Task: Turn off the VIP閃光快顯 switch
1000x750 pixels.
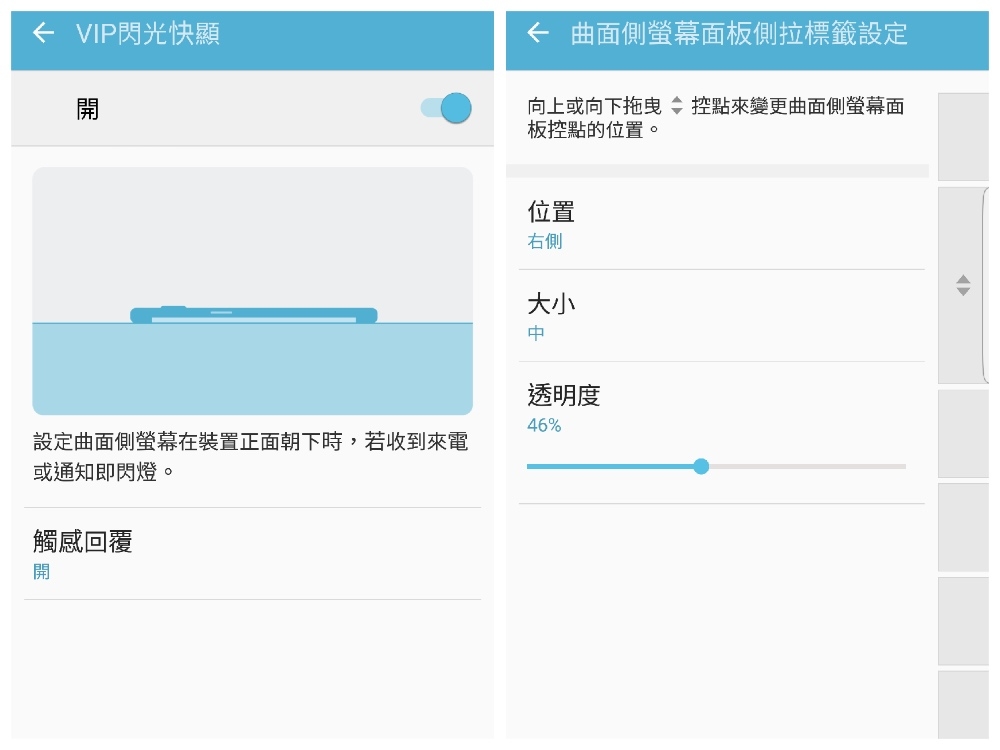Action: [x=447, y=108]
